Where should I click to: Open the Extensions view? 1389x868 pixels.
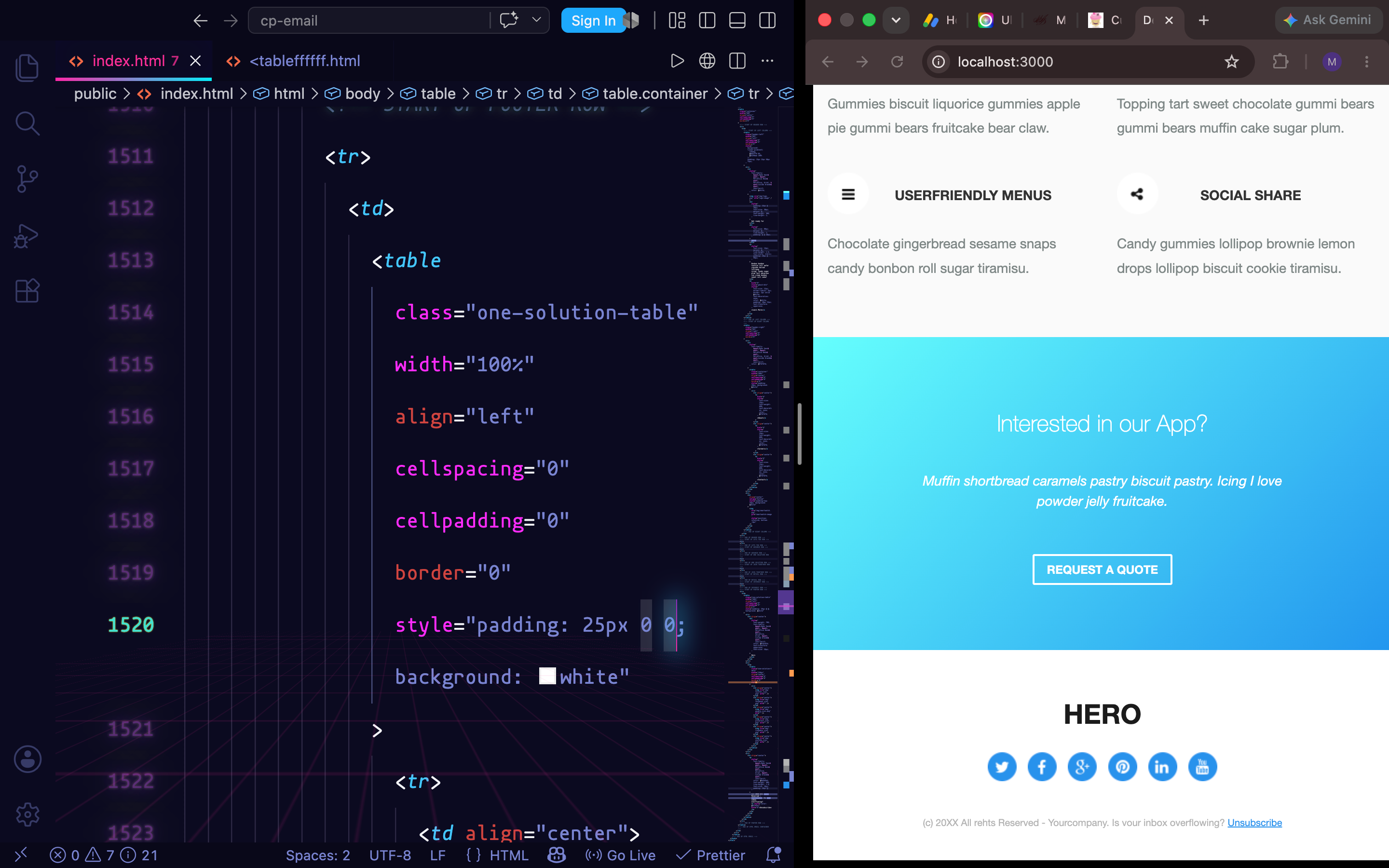27,290
